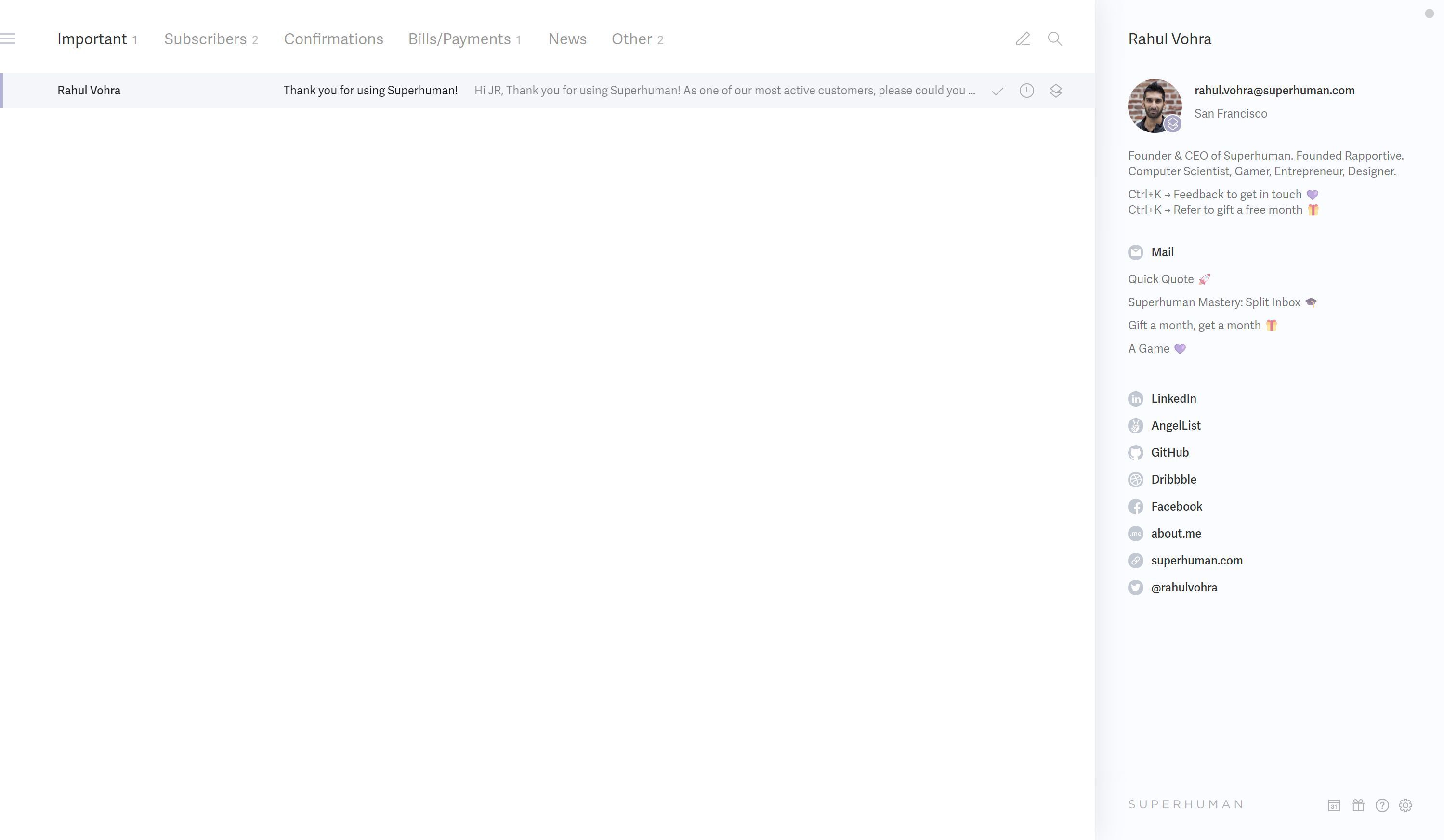Viewport: 1444px width, 840px height.
Task: Click the email preview text starting Hi JR
Action: pyautogui.click(x=724, y=91)
